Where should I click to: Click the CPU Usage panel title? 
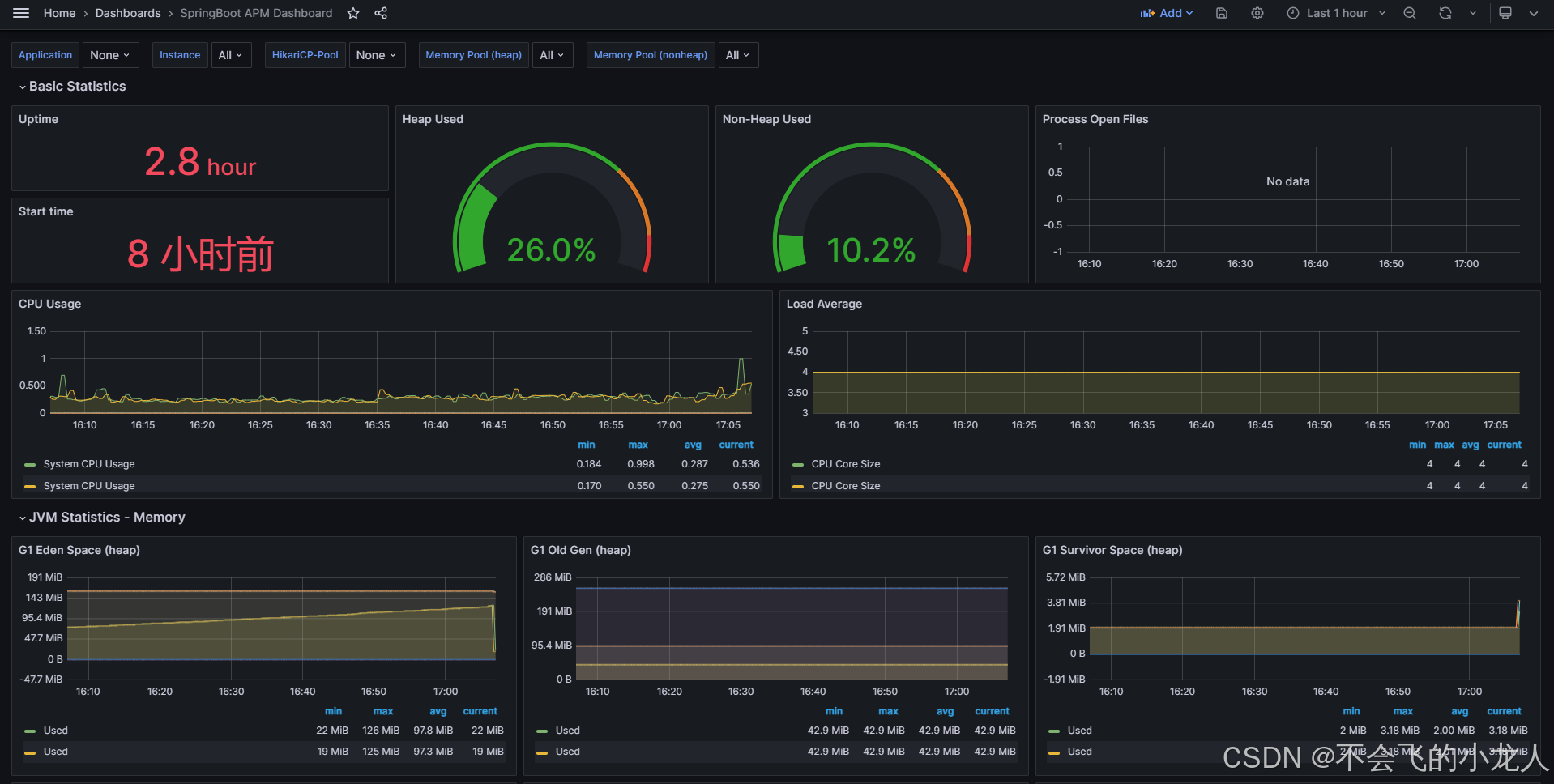[49, 304]
